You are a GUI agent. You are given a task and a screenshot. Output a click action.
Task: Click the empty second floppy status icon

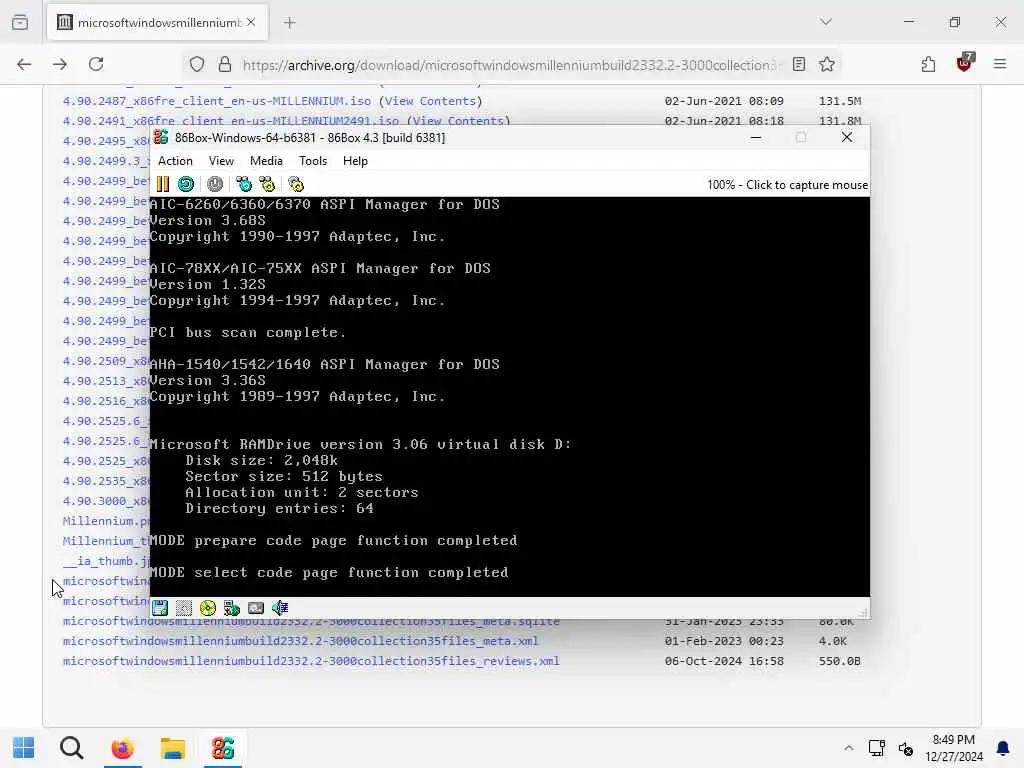point(184,608)
